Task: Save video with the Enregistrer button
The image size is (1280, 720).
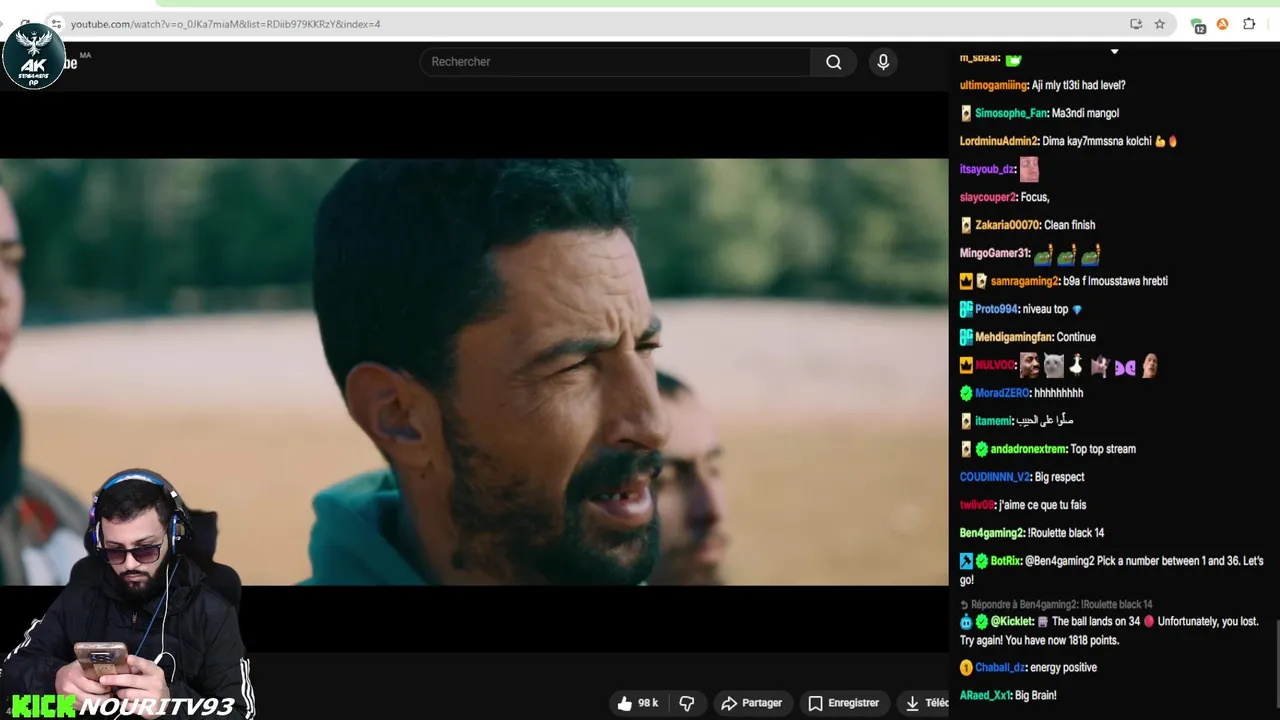Action: 843,703
